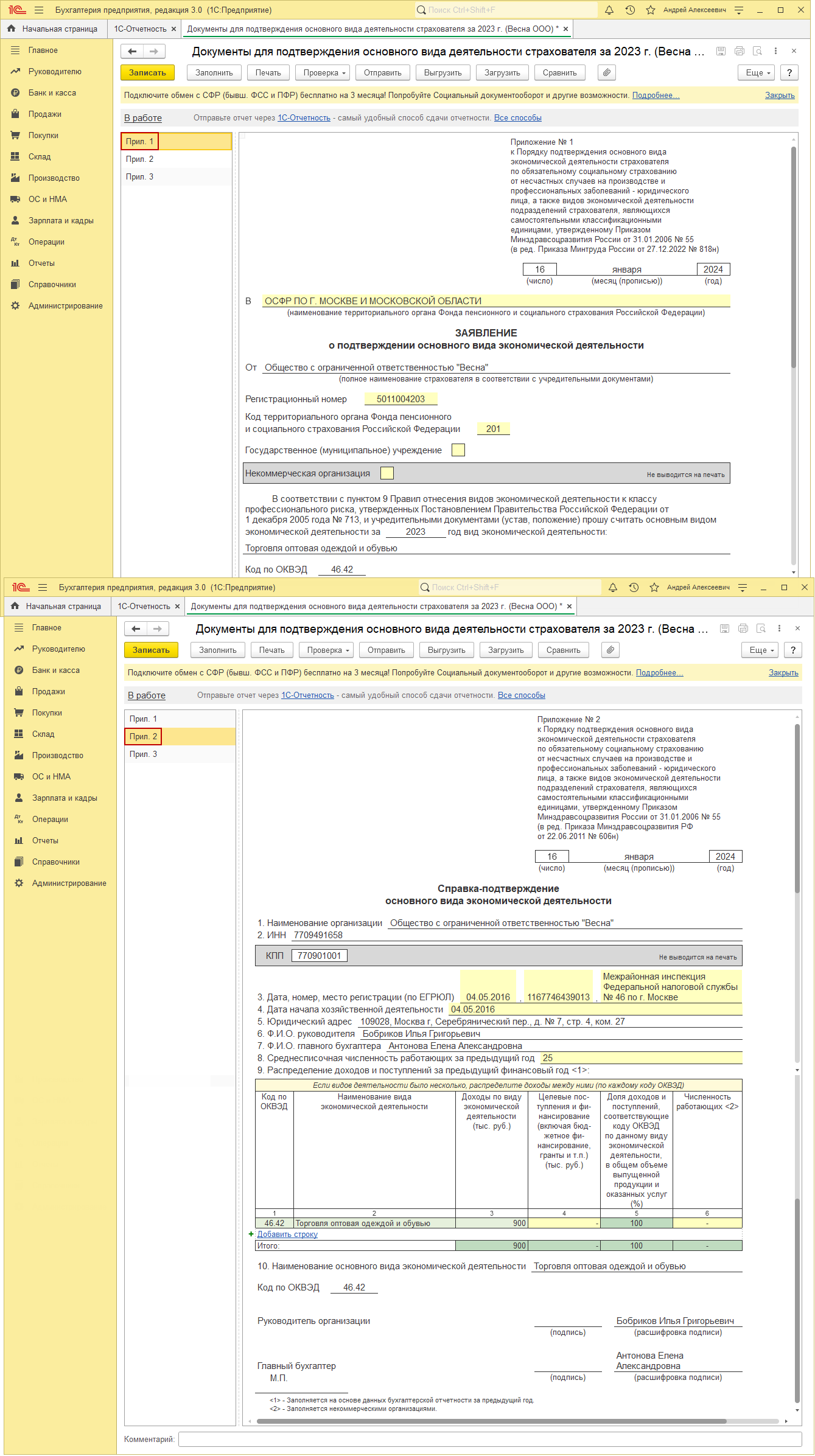
Task: Open favorites star in top window
Action: 651,10
